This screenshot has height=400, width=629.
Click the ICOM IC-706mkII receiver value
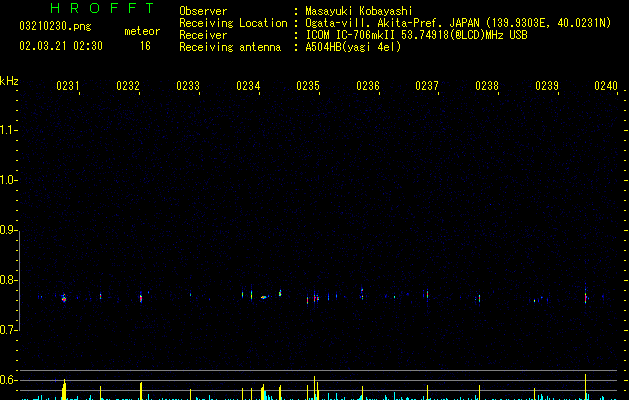(416, 35)
